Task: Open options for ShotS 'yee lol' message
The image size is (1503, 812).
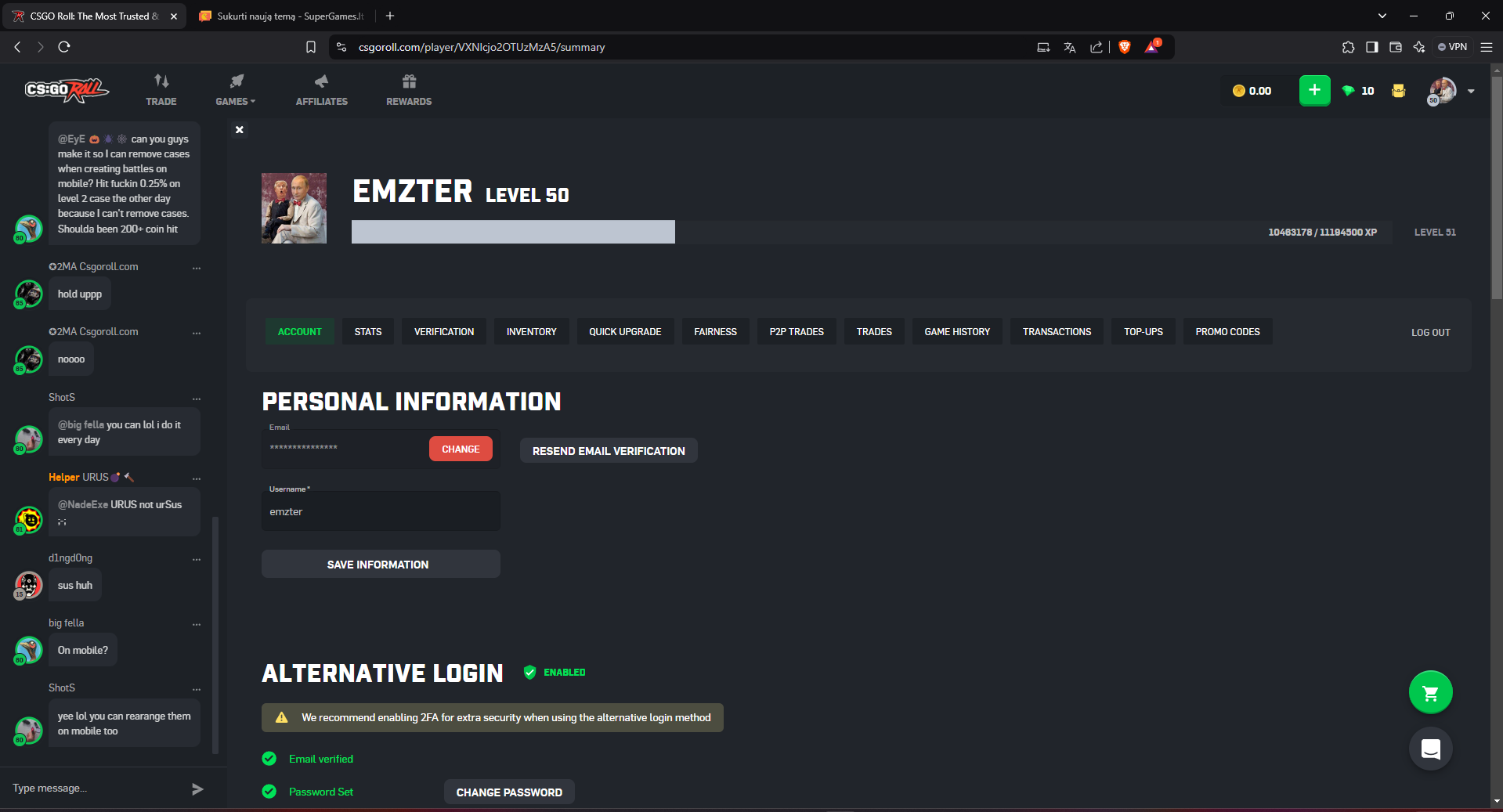Action: [x=197, y=689]
